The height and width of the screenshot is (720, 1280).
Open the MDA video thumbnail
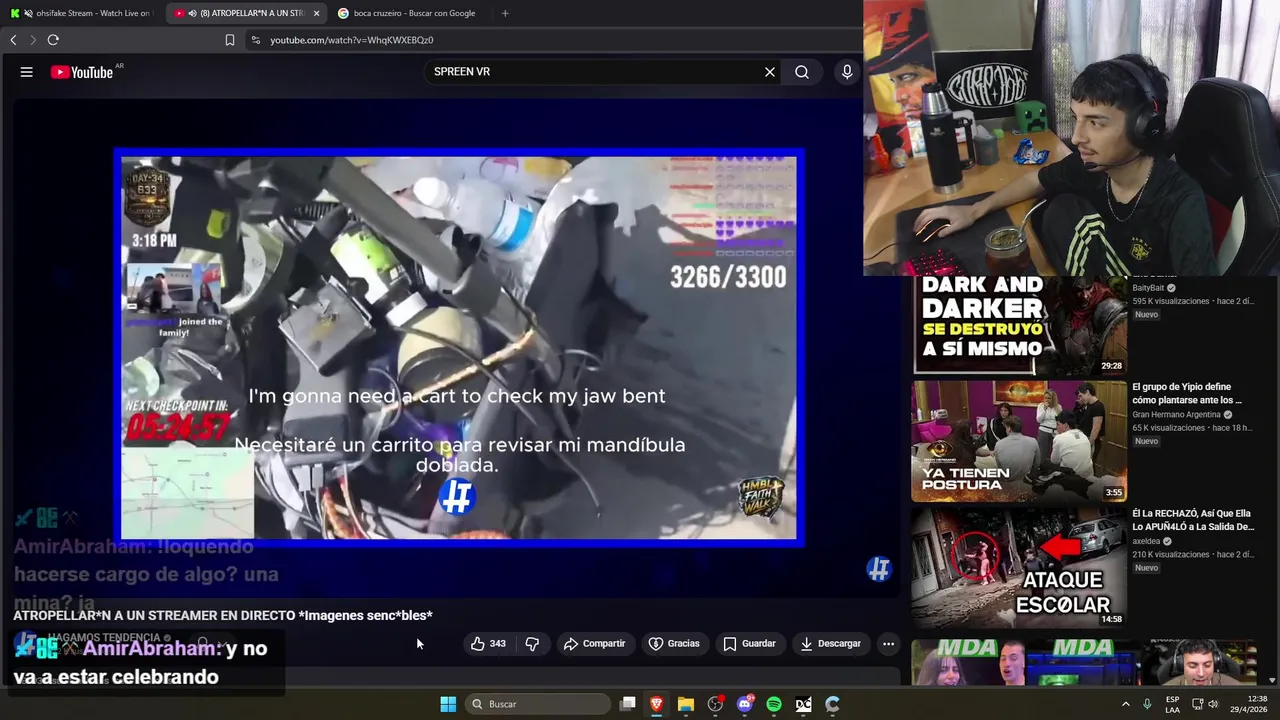(x=1019, y=662)
